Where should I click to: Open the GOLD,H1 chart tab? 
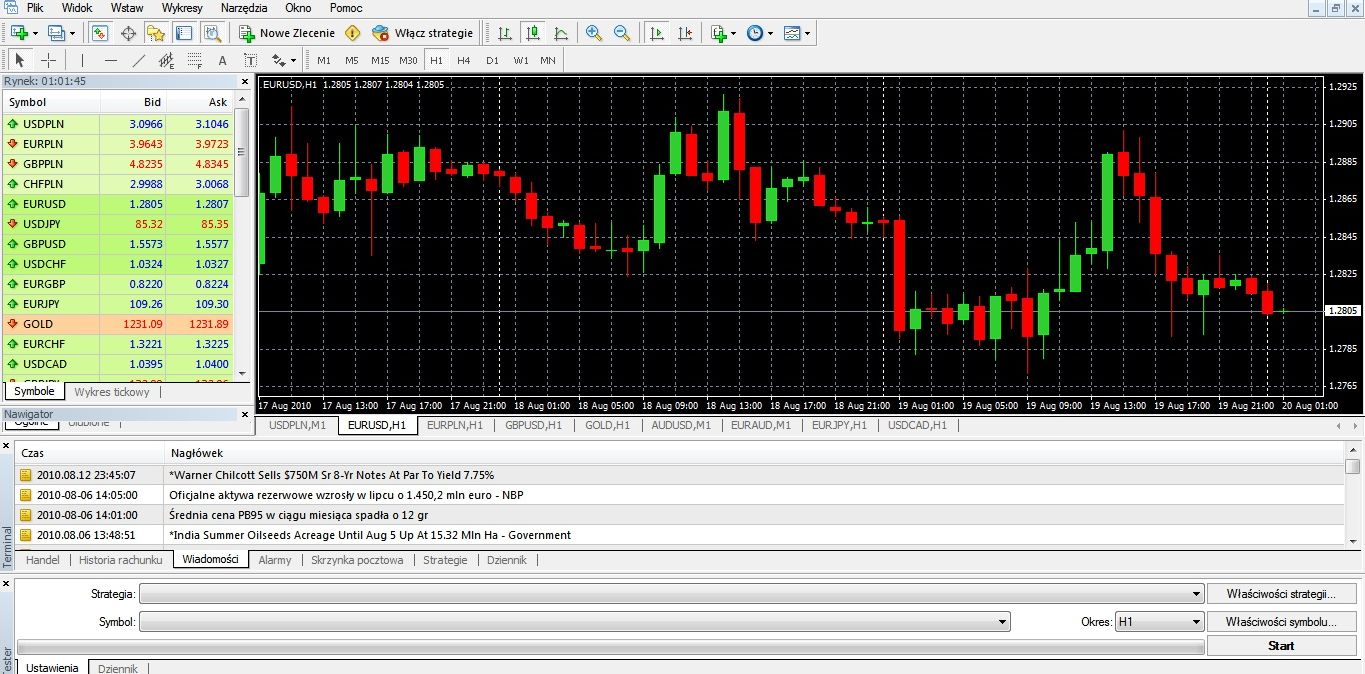pos(607,425)
